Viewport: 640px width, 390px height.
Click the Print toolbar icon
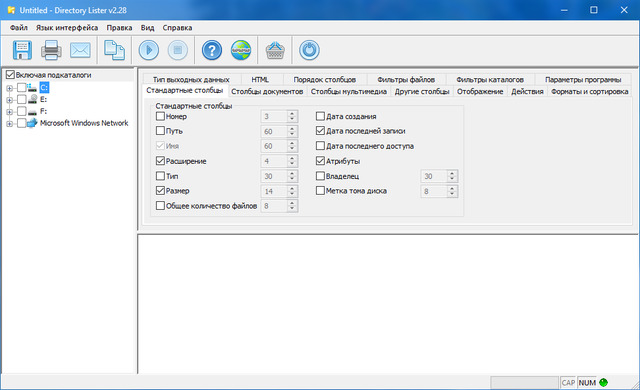click(51, 50)
